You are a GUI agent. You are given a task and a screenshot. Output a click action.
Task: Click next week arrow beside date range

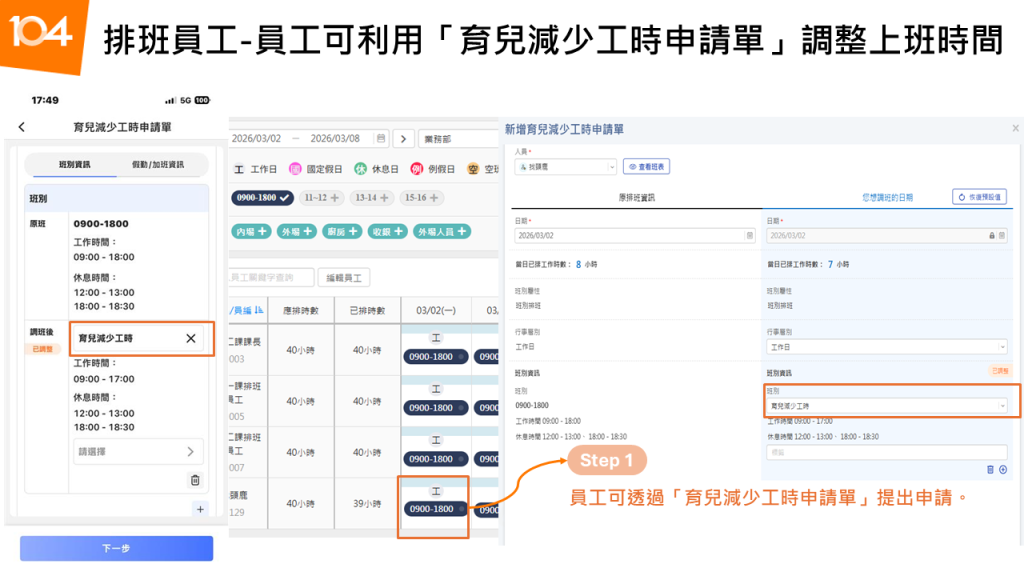tap(403, 139)
